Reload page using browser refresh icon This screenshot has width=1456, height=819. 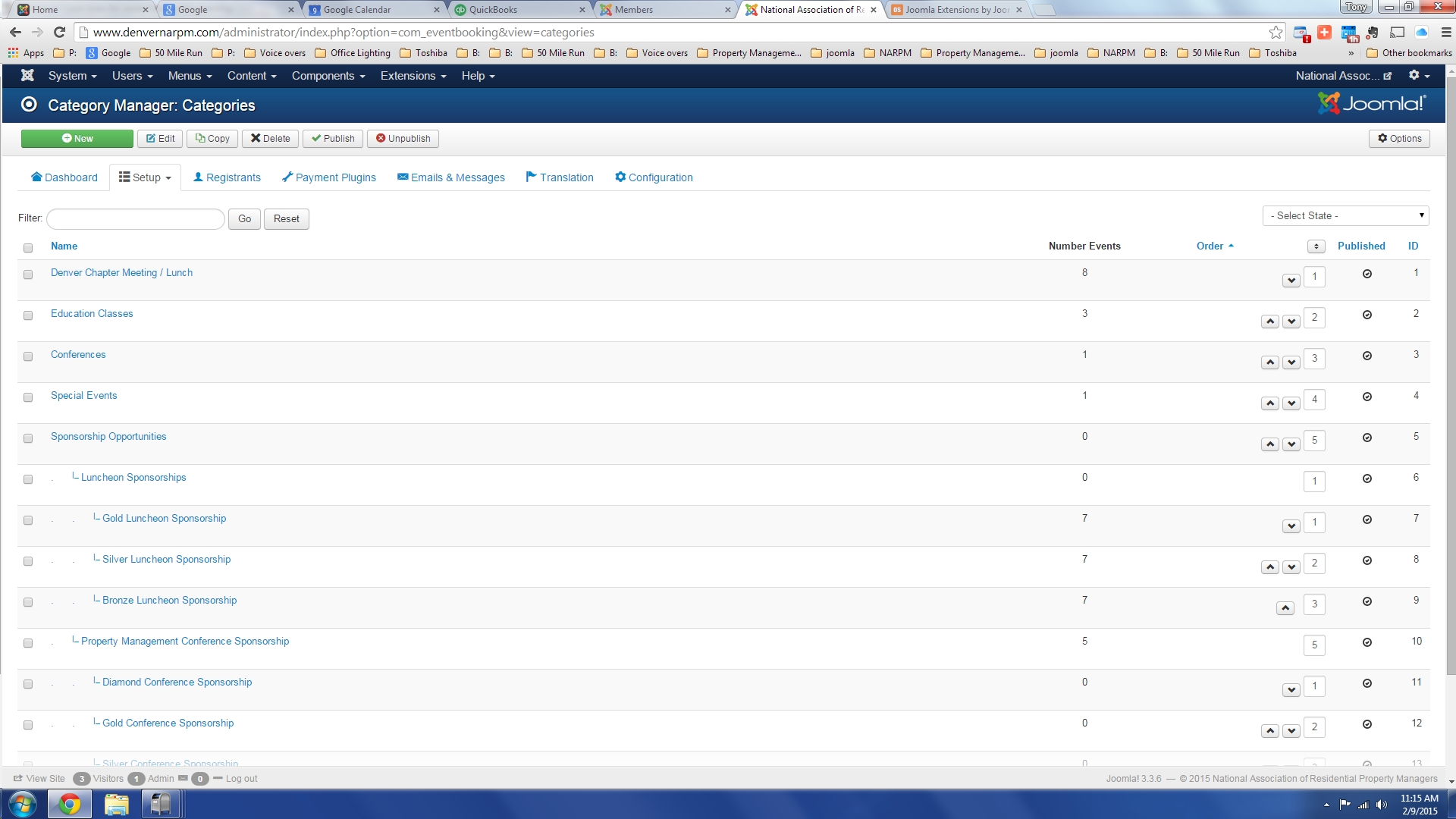coord(59,33)
